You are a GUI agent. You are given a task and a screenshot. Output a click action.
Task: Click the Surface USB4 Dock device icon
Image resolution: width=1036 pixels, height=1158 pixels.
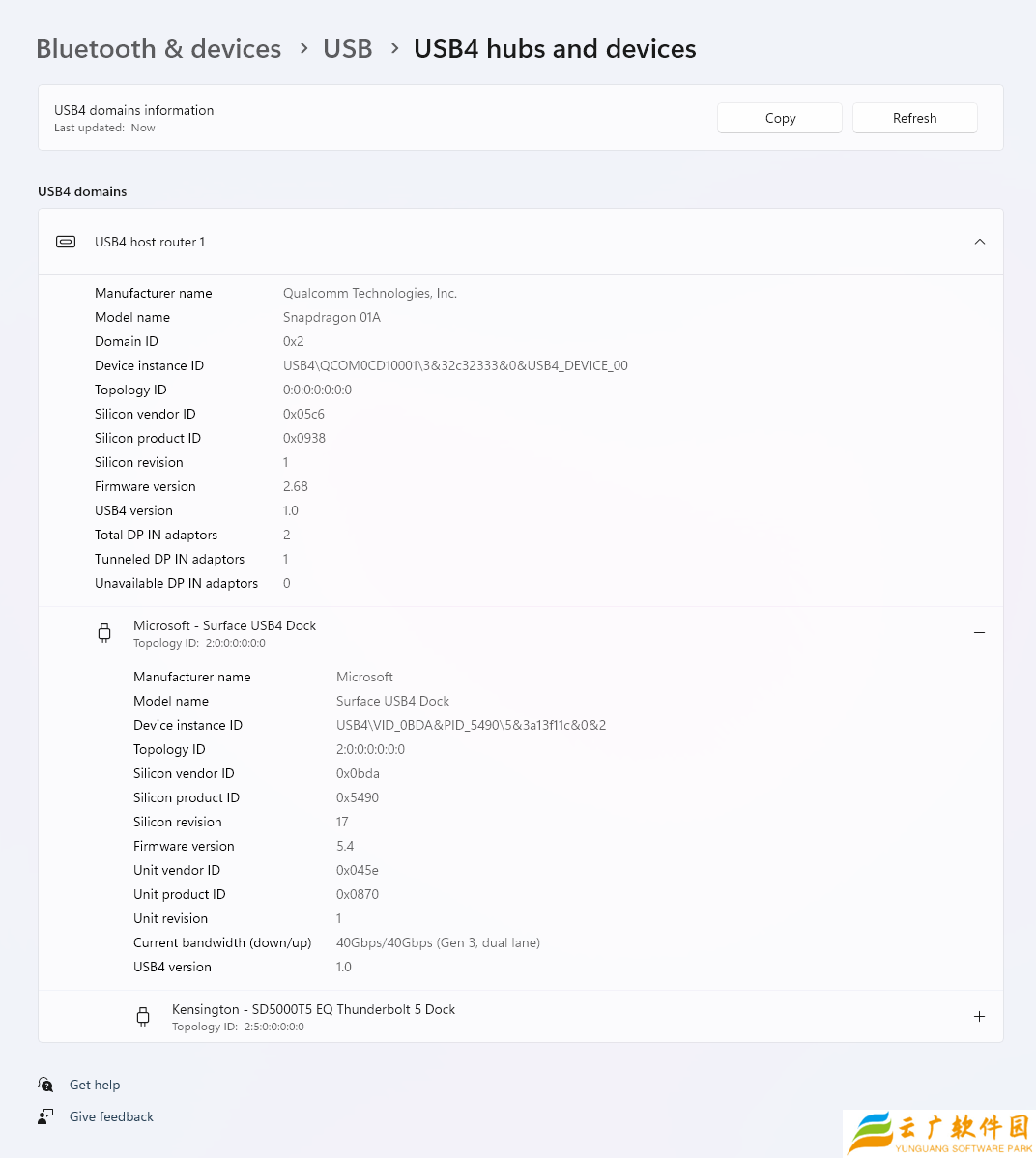tap(104, 633)
